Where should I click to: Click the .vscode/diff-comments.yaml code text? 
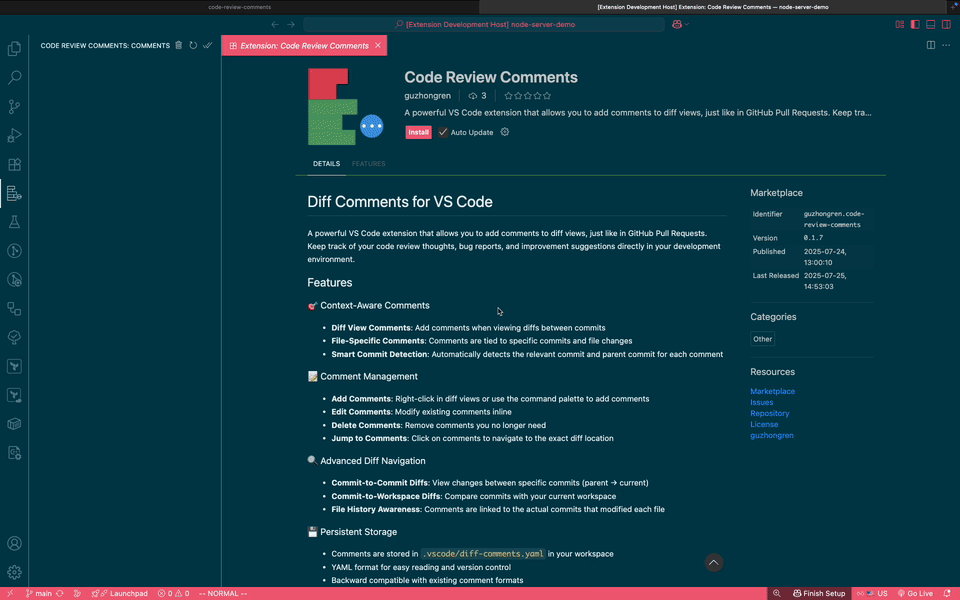482,554
